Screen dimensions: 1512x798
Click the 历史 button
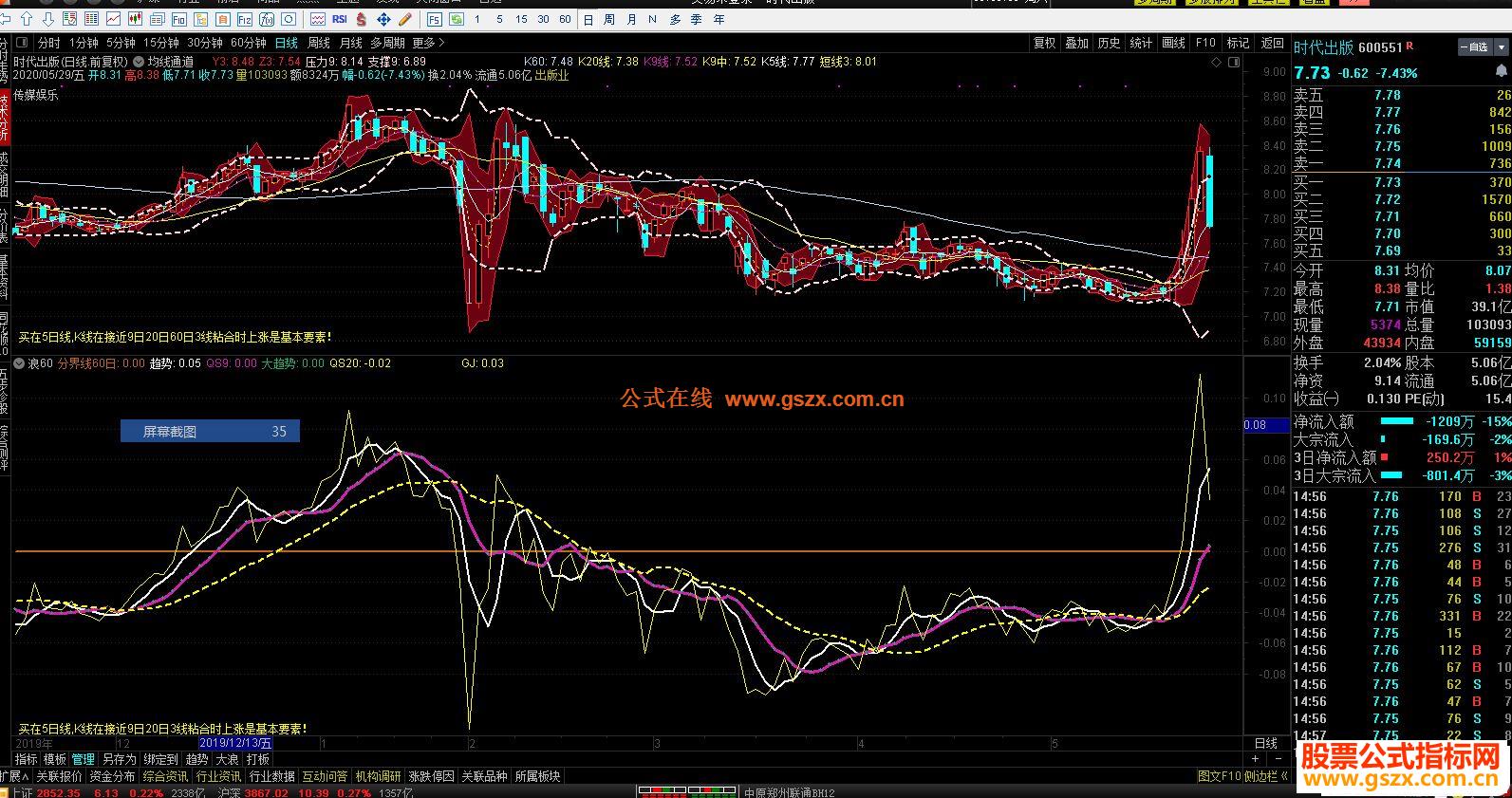click(1109, 43)
